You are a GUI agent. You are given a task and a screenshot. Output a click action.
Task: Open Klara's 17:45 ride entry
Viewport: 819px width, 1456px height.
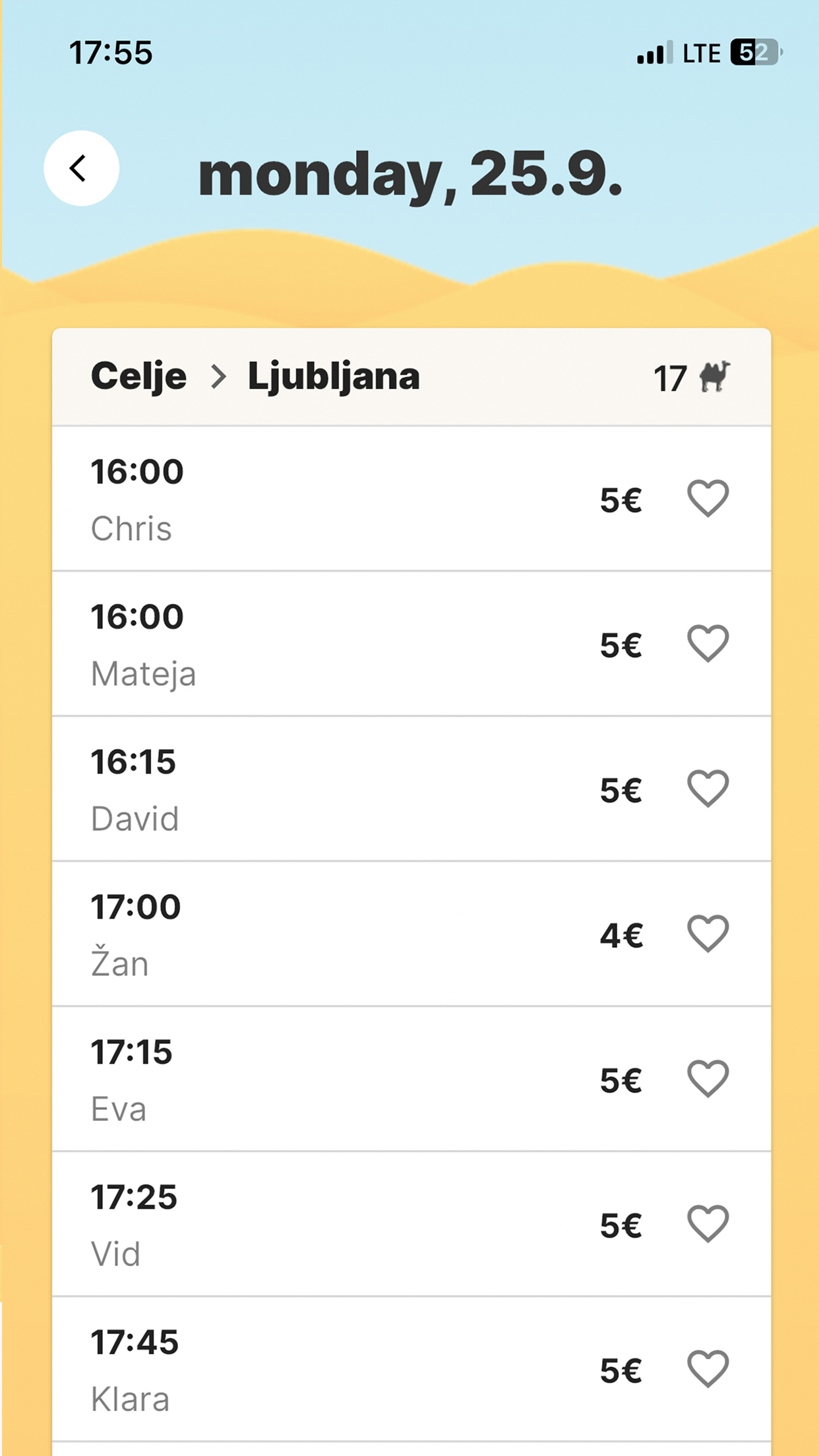click(x=411, y=1369)
